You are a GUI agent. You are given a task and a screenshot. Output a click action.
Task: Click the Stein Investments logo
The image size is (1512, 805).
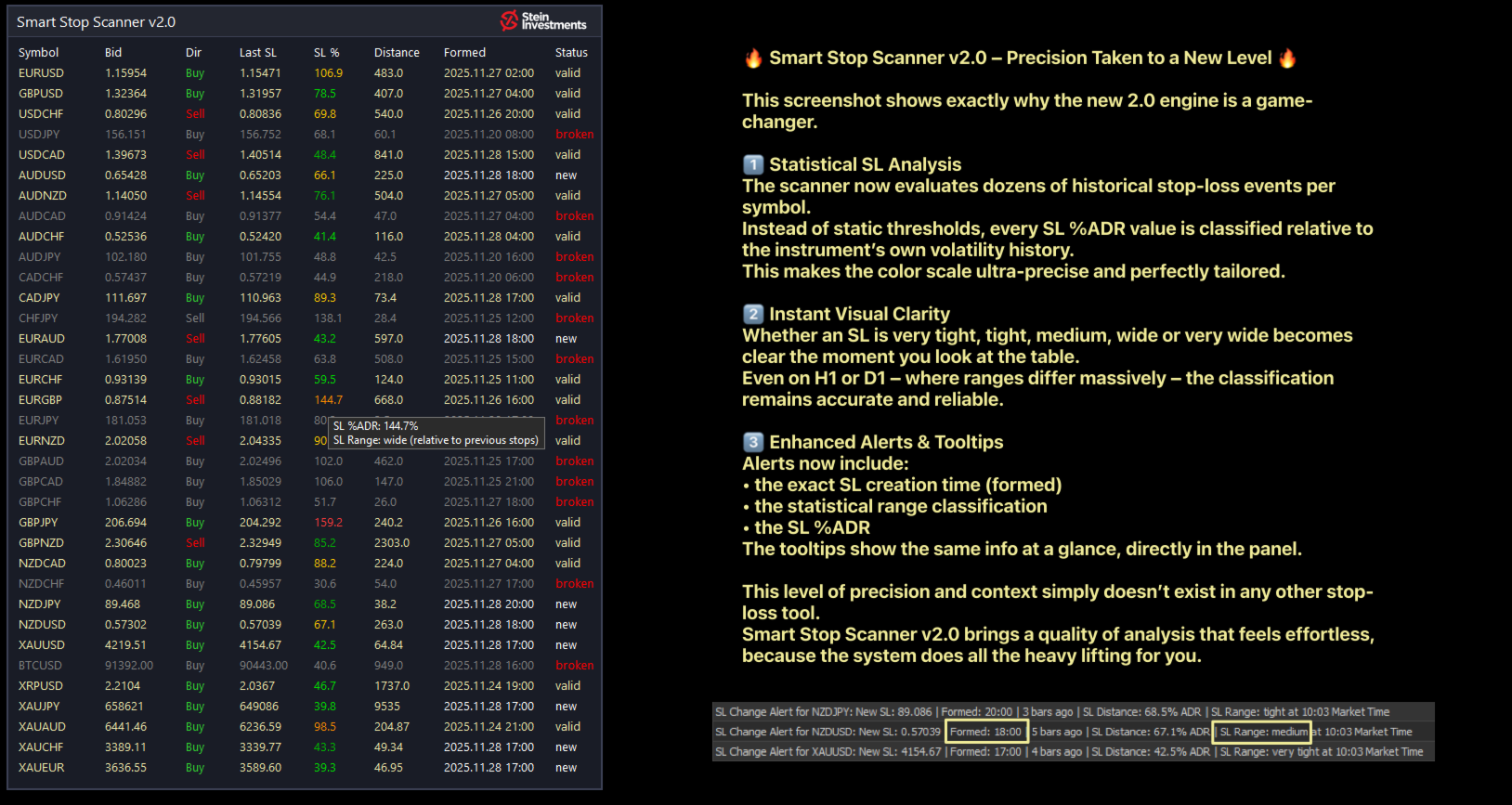pyautogui.click(x=543, y=20)
